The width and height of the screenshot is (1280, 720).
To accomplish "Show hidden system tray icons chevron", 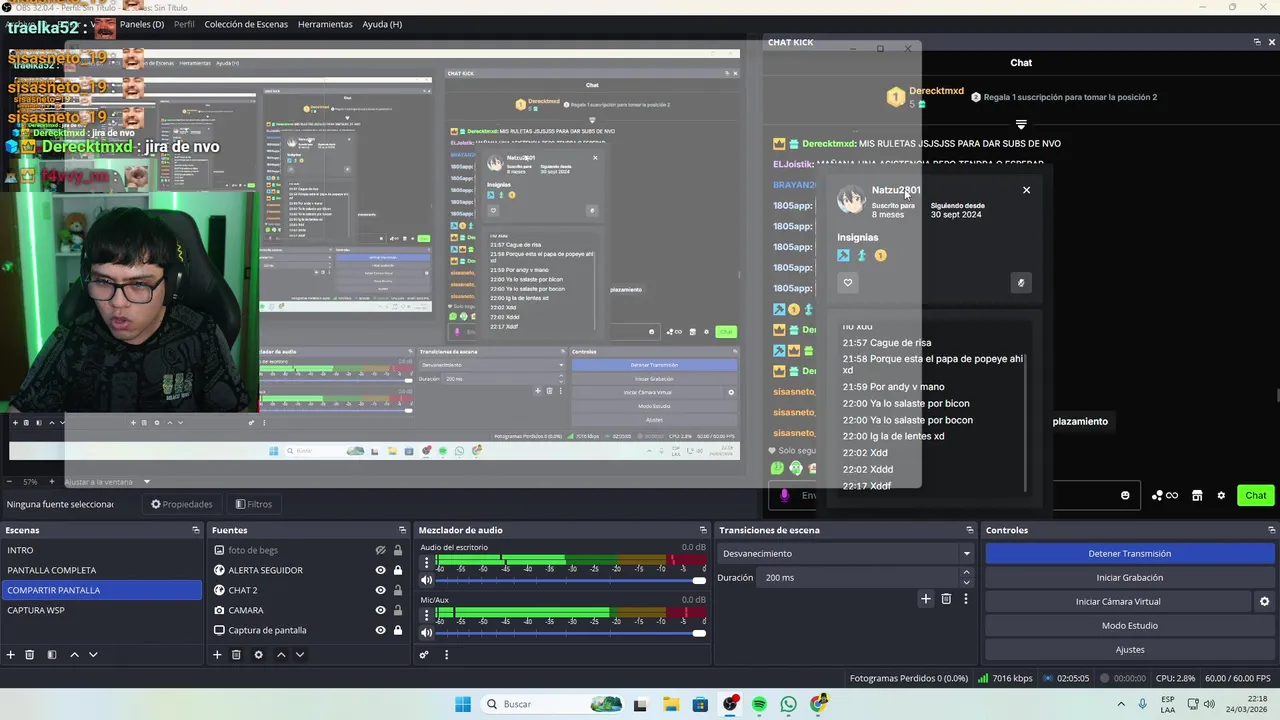I will 1120,704.
